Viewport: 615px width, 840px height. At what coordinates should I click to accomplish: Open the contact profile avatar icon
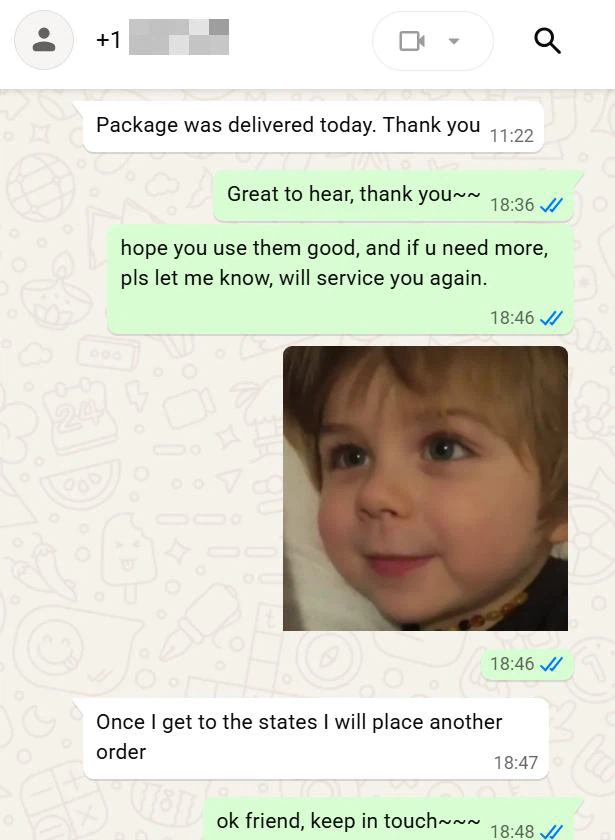(x=43, y=40)
